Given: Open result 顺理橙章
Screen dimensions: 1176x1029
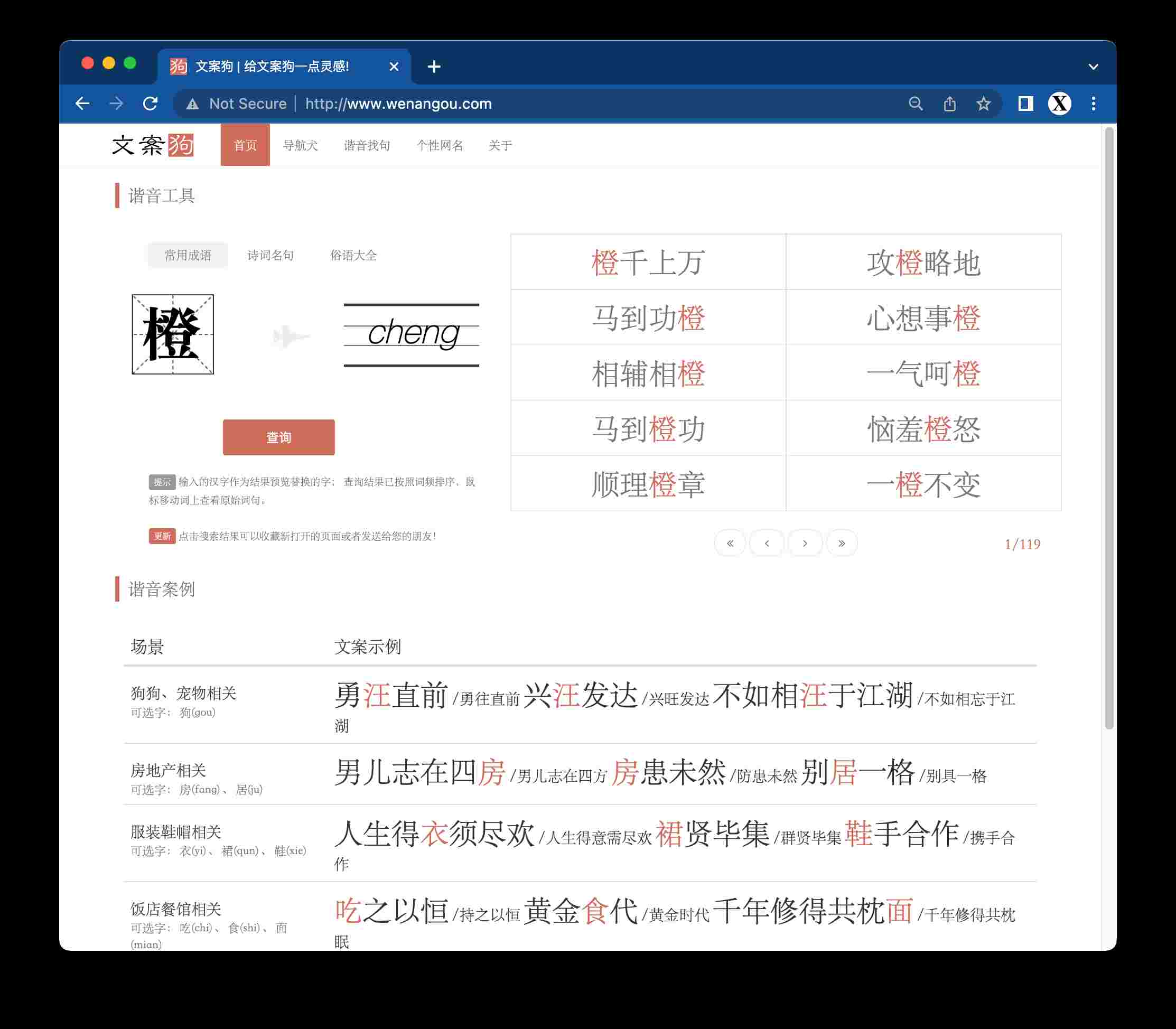Looking at the screenshot, I should click(648, 484).
